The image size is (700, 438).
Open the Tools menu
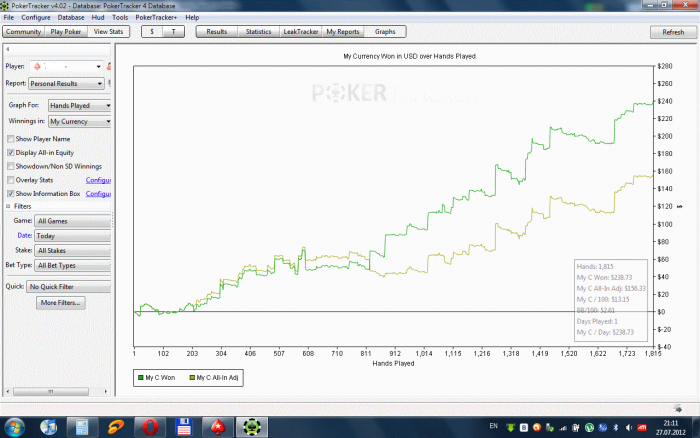pos(120,17)
